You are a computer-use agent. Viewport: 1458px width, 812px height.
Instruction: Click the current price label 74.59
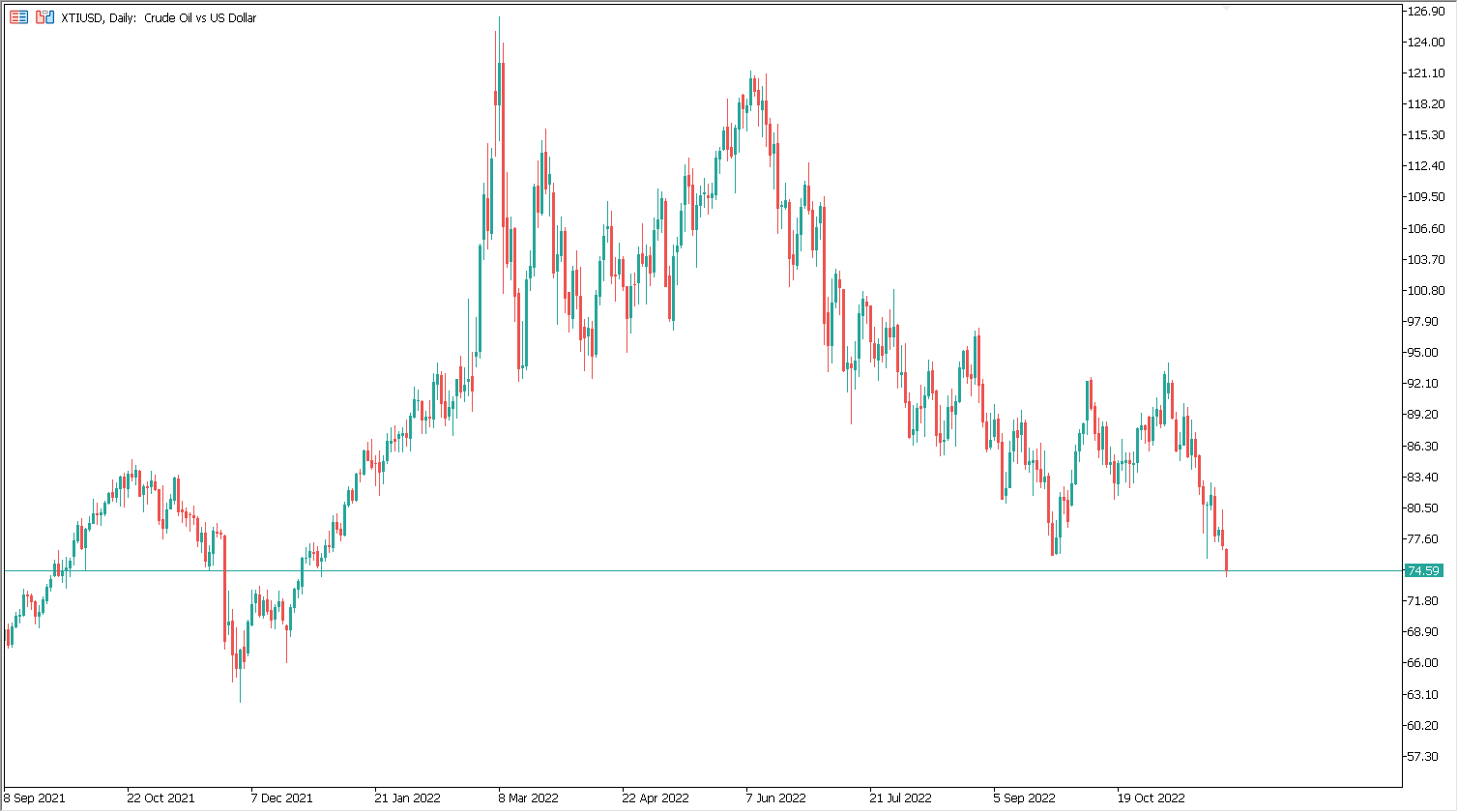click(x=1424, y=570)
